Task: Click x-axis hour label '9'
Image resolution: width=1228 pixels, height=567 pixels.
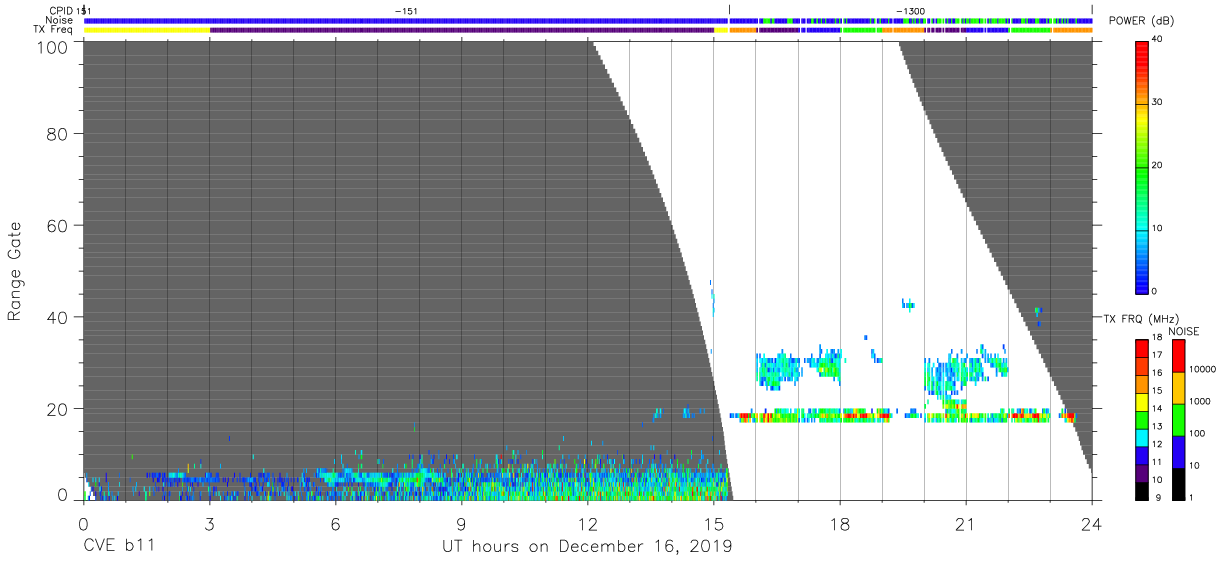Action: click(x=461, y=524)
